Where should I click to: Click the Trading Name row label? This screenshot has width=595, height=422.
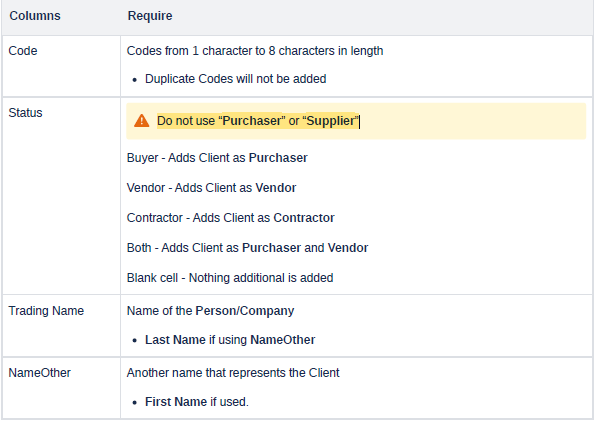(46, 311)
